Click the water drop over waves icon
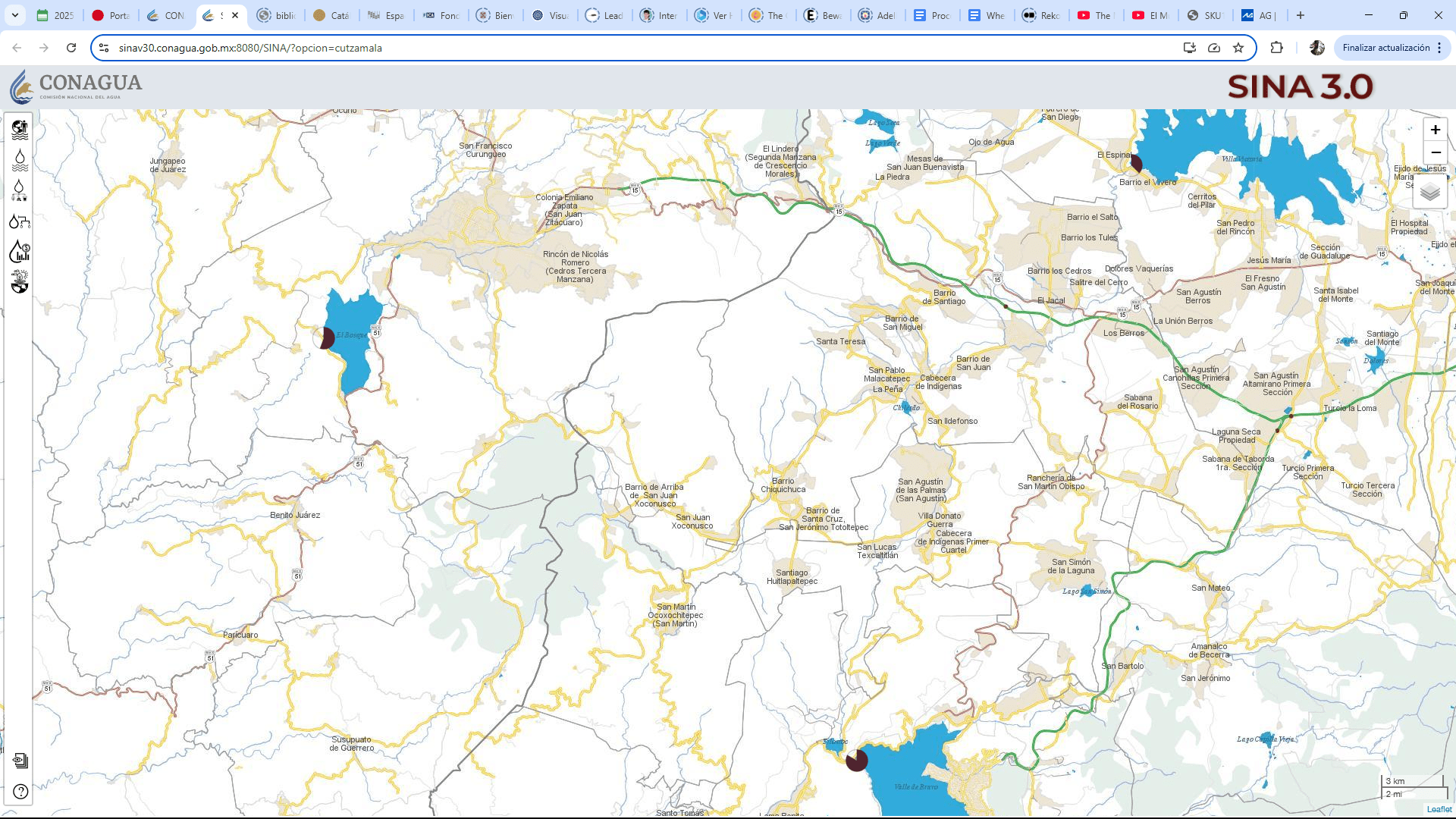 click(x=20, y=160)
